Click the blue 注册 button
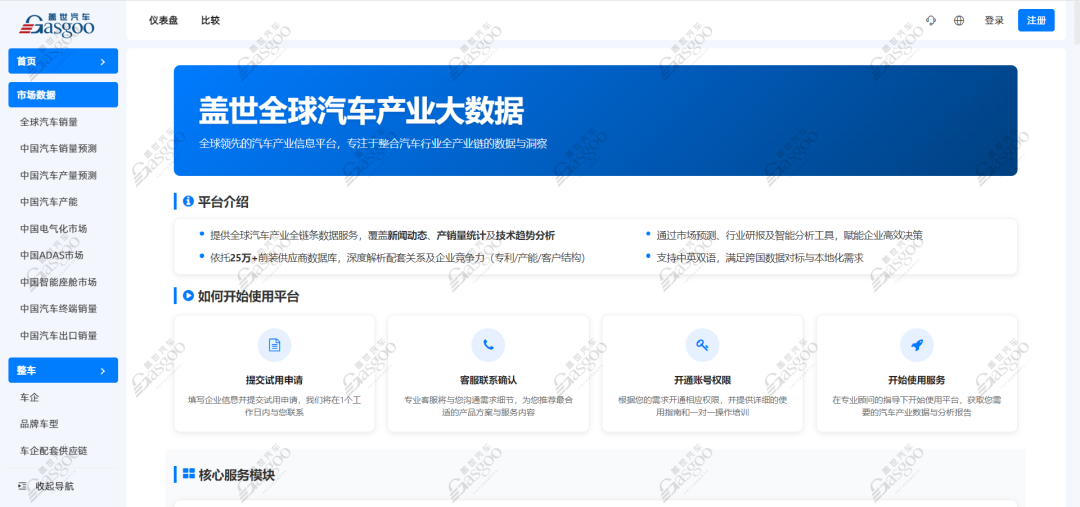 pos(1036,20)
